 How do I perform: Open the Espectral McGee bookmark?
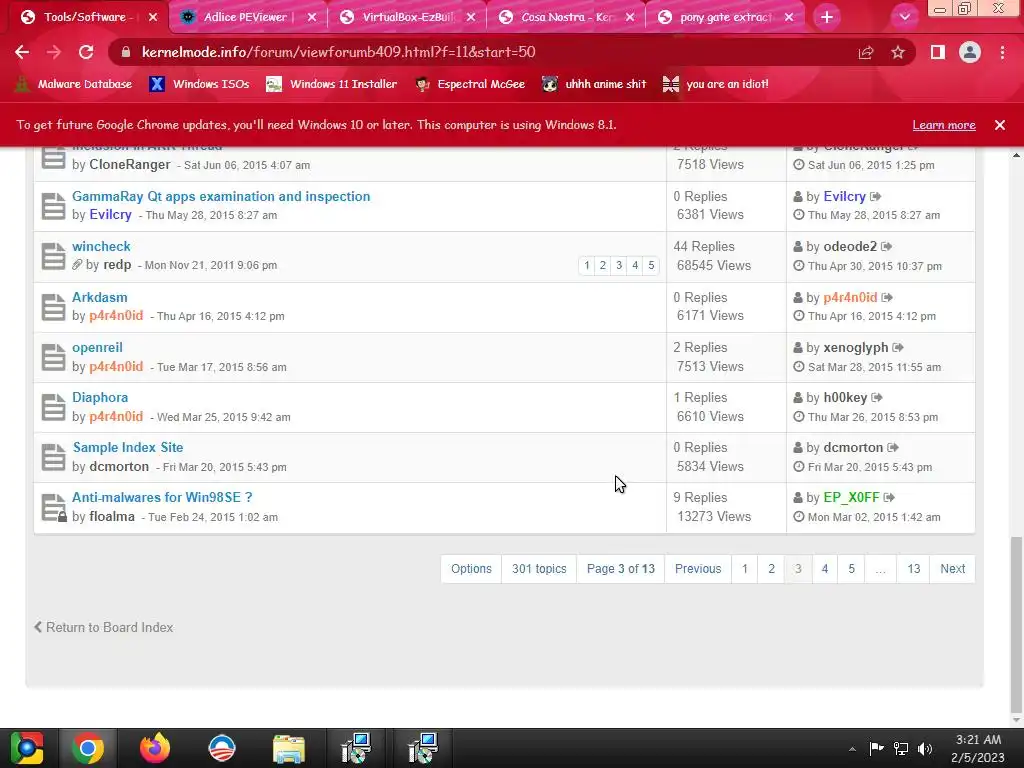[x=470, y=84]
